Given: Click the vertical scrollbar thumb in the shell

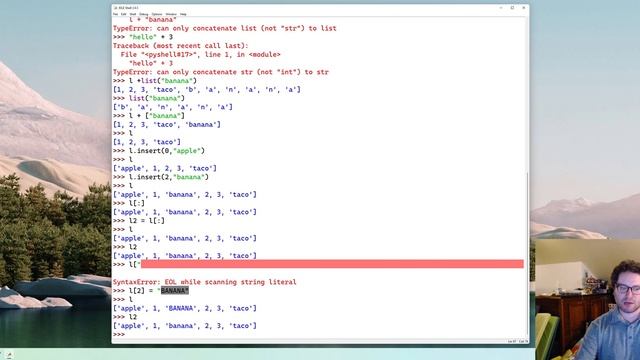Looking at the screenshot, I should [x=527, y=253].
